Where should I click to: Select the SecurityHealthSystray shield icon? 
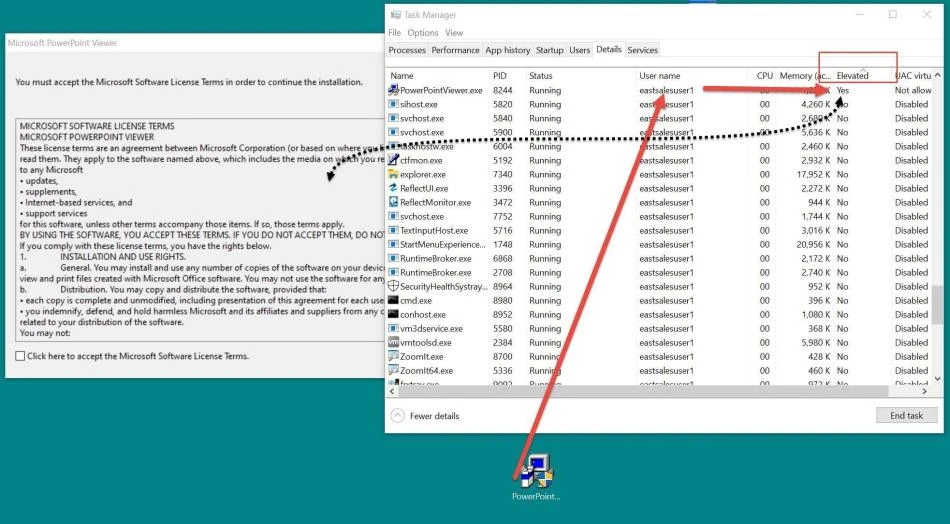point(393,287)
